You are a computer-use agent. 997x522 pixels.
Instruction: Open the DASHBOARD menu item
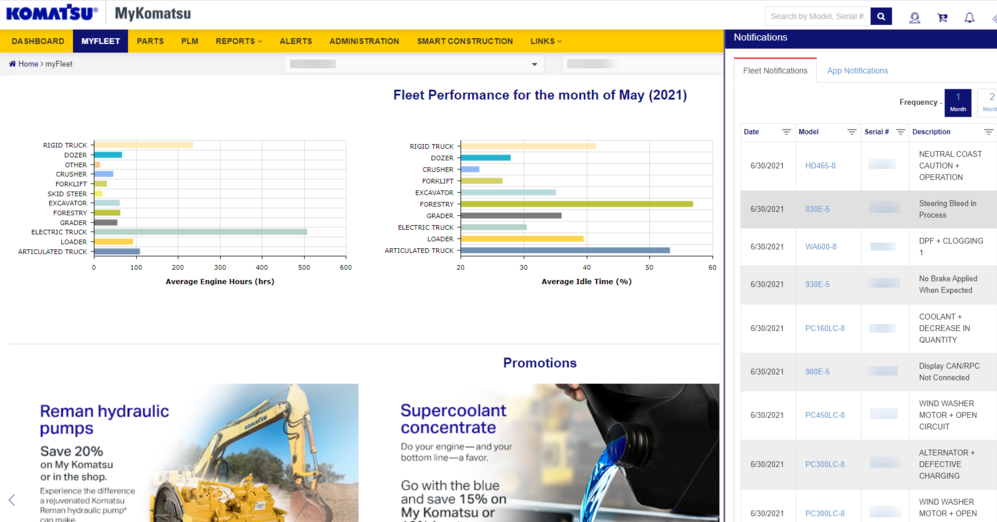38,41
